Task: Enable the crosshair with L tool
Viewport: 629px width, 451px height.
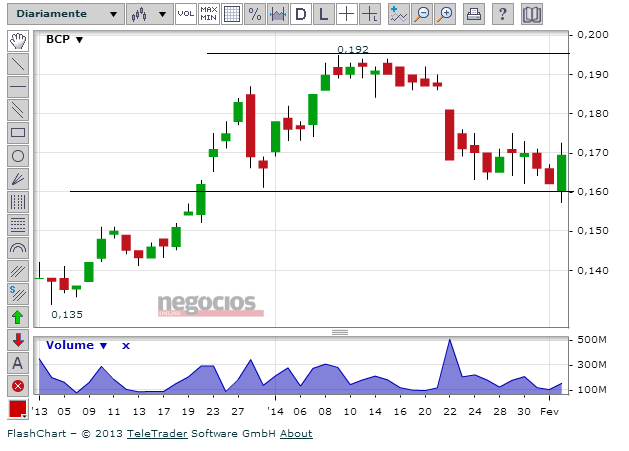Action: pyautogui.click(x=369, y=14)
